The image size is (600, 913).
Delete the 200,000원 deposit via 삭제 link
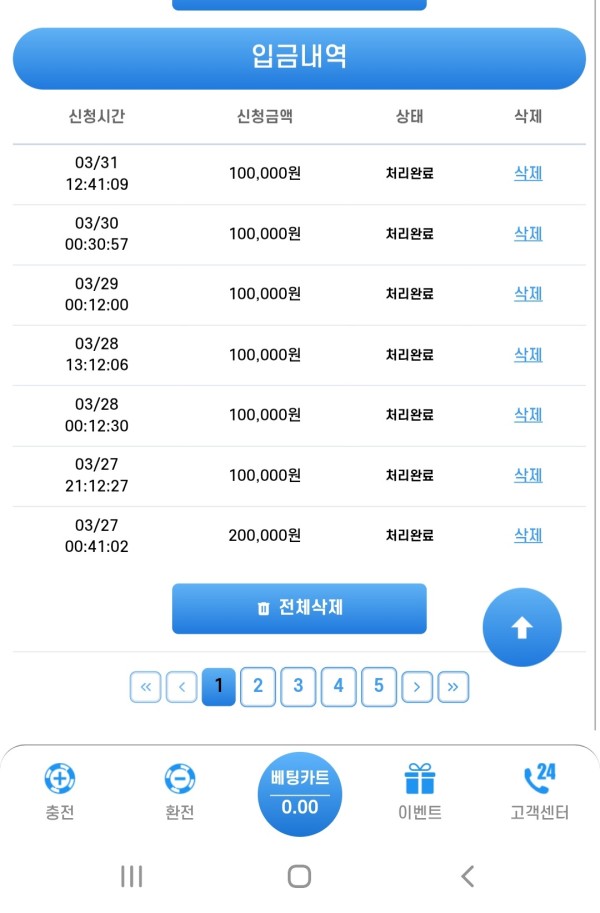click(527, 535)
